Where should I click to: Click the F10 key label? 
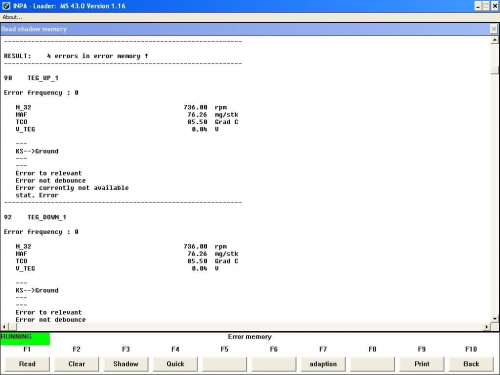point(471,349)
